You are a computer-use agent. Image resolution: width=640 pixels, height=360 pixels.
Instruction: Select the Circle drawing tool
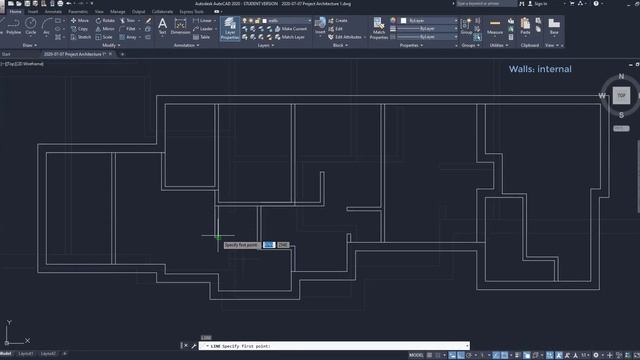tap(31, 27)
